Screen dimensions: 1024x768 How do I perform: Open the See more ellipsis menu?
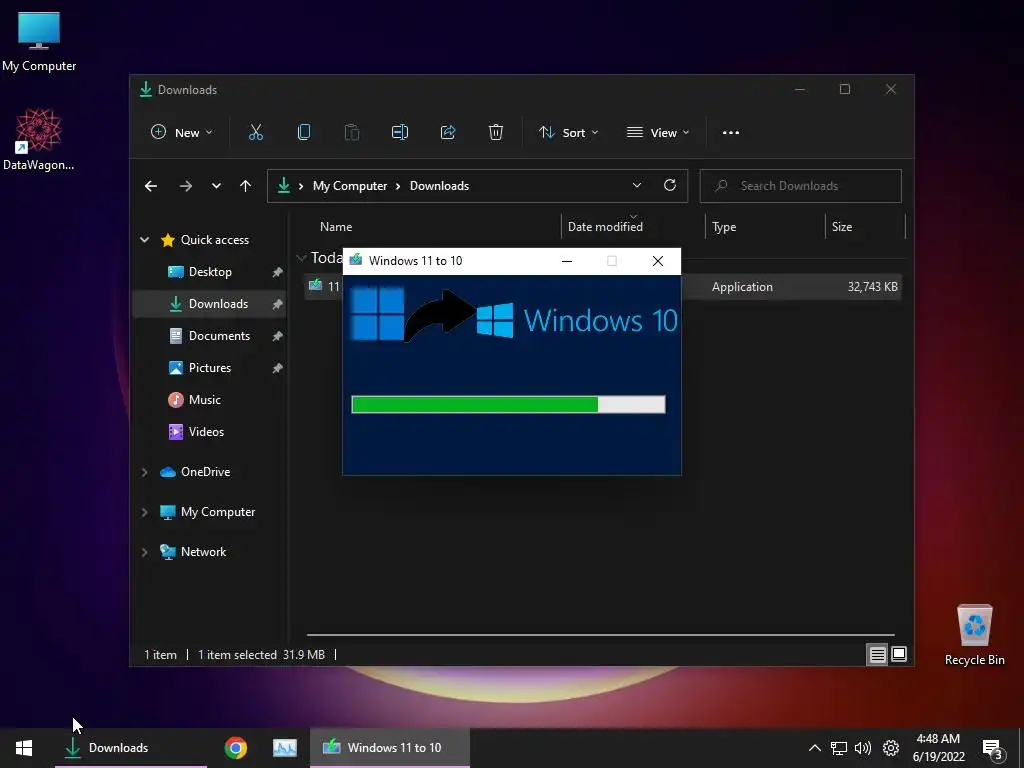pyautogui.click(x=731, y=133)
